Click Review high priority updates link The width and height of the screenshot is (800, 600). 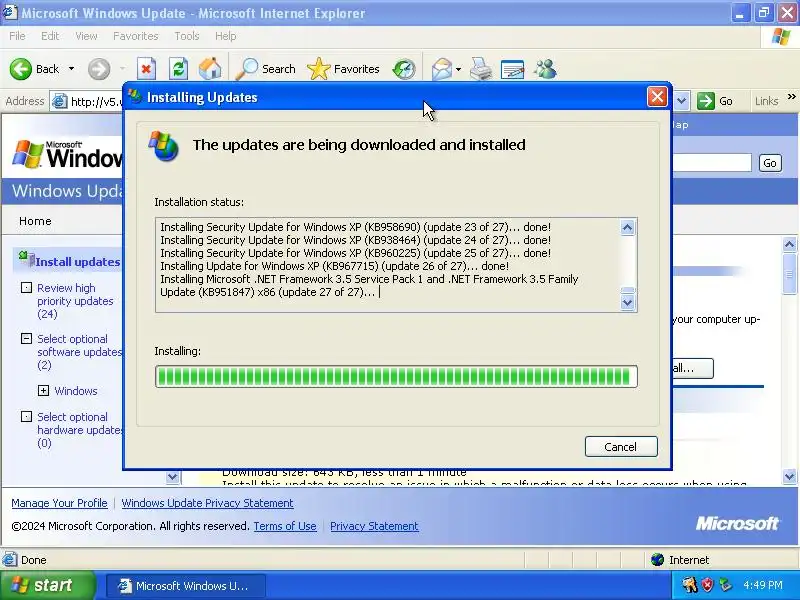(75, 301)
